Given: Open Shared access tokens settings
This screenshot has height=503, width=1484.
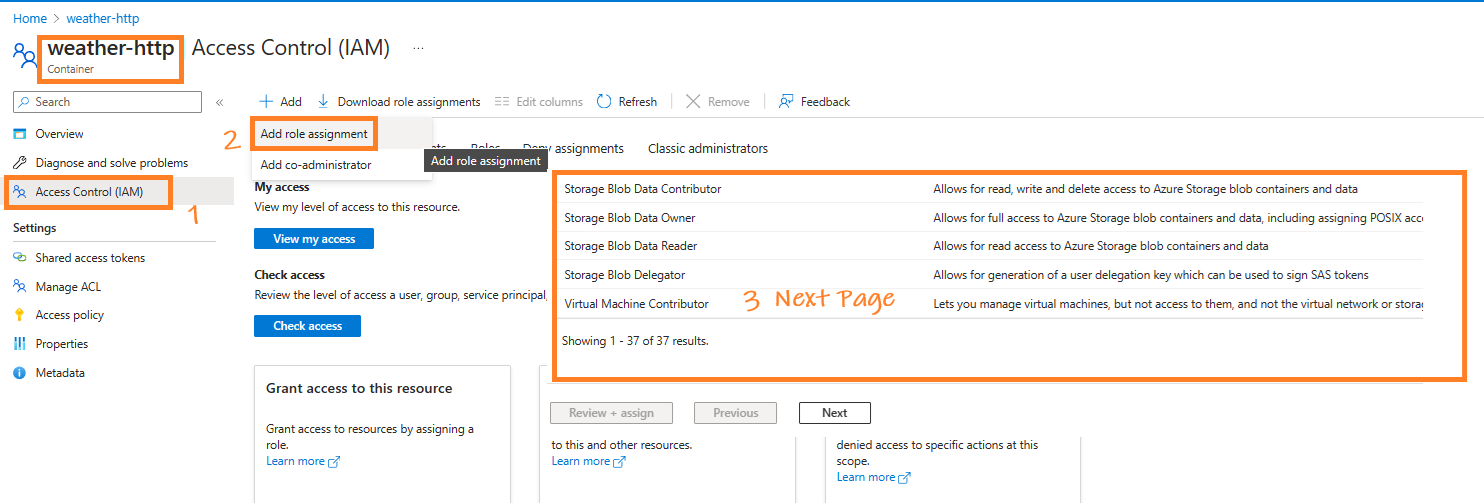Looking at the screenshot, I should tap(90, 258).
